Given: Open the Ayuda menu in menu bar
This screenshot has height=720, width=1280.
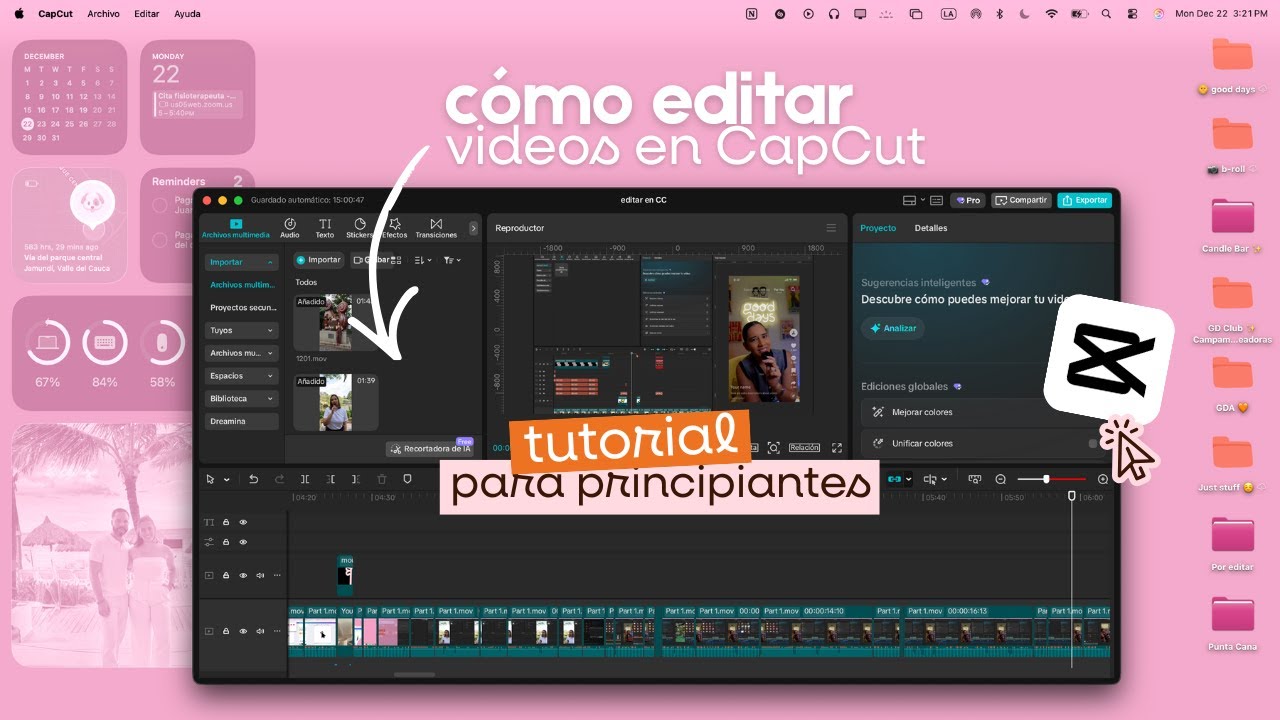Looking at the screenshot, I should [187, 14].
